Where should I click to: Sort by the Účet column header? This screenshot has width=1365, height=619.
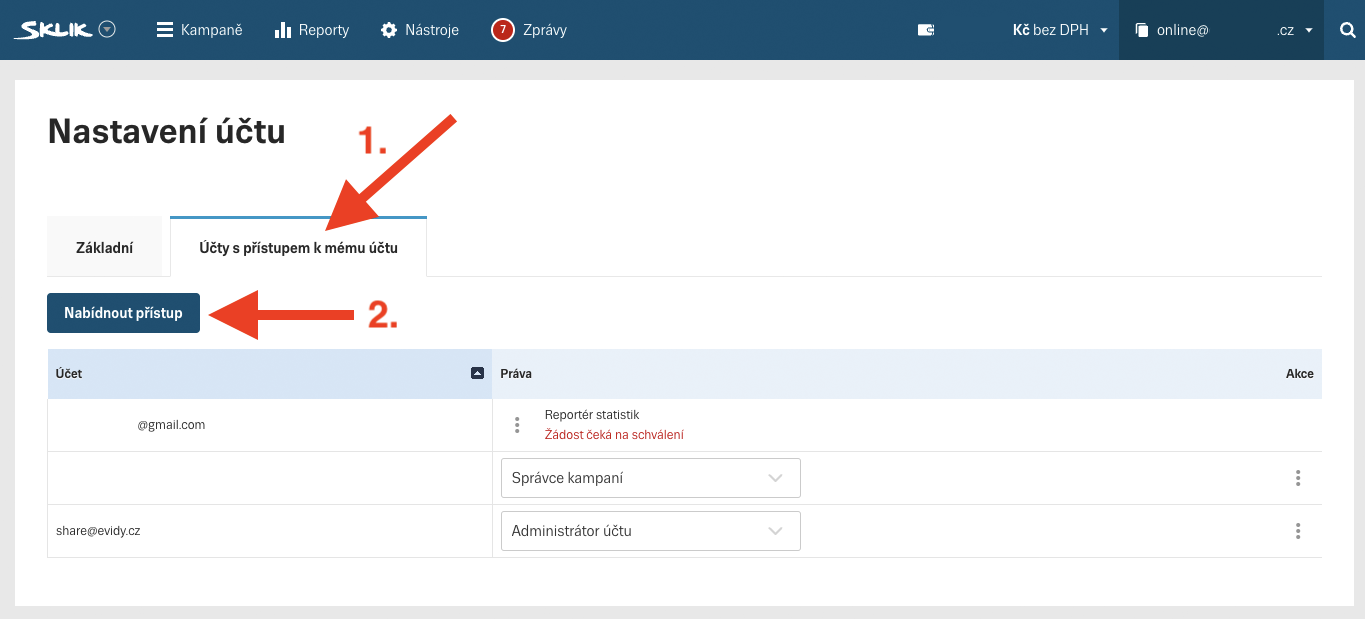pyautogui.click(x=270, y=373)
